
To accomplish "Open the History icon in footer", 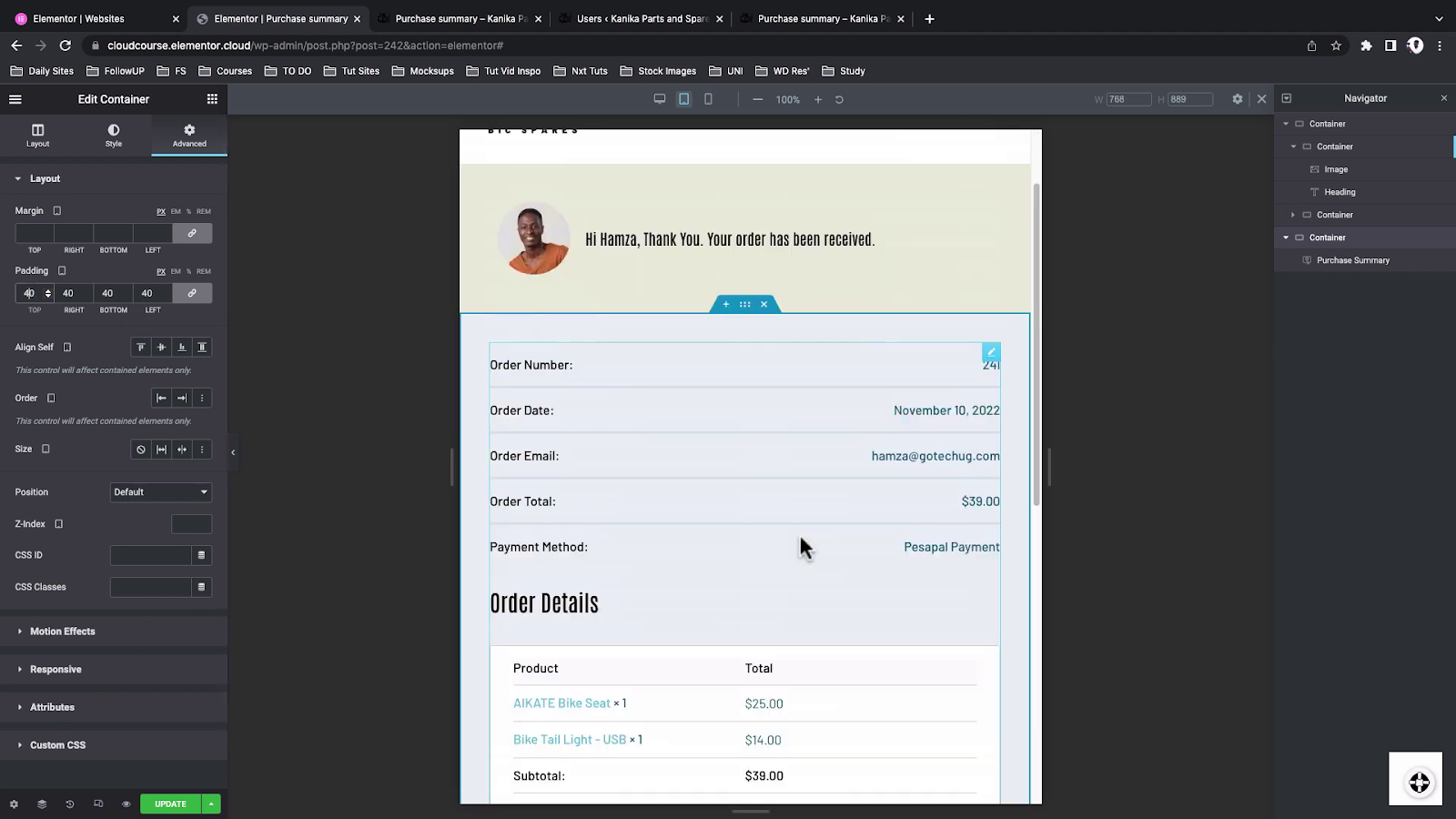I will [x=70, y=804].
